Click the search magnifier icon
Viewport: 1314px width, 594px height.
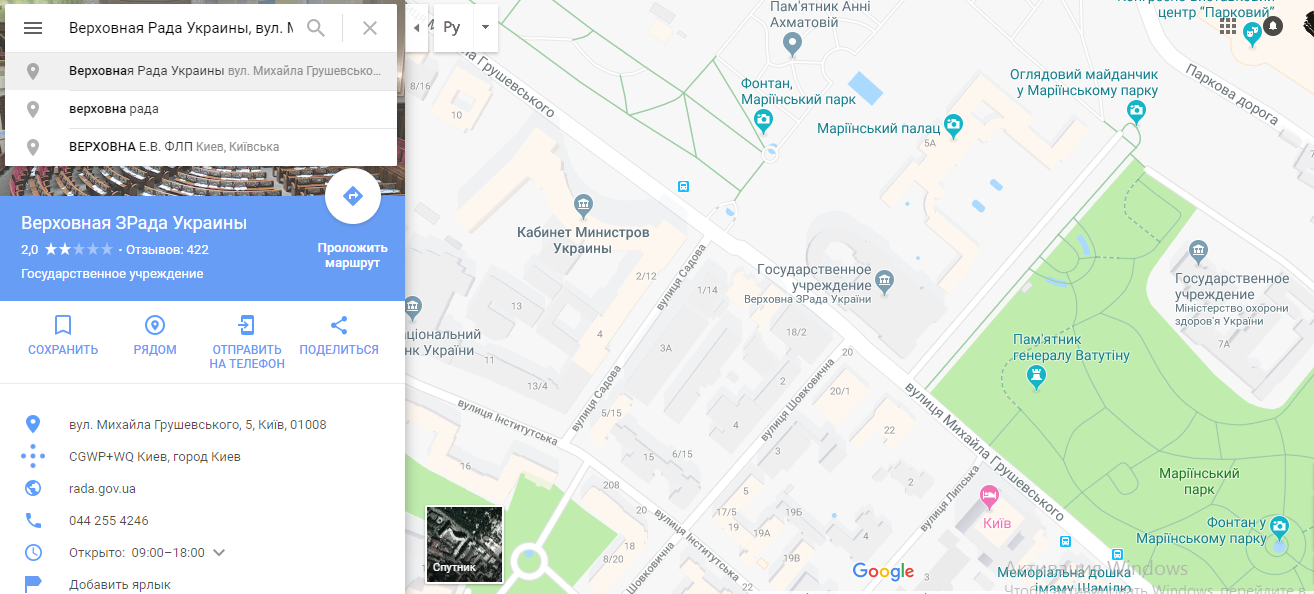pos(316,28)
